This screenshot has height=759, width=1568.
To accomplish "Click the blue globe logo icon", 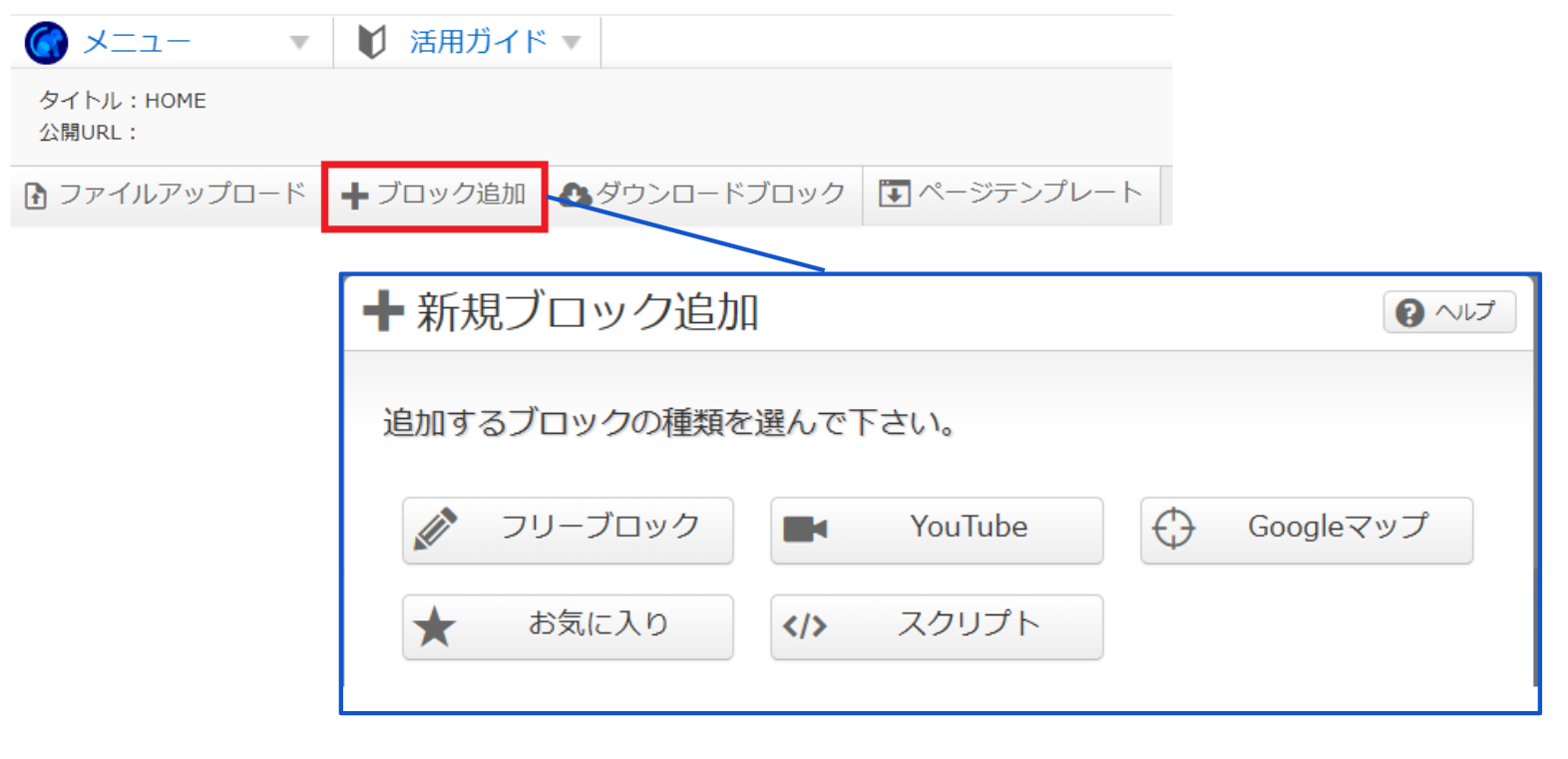I will point(46,43).
